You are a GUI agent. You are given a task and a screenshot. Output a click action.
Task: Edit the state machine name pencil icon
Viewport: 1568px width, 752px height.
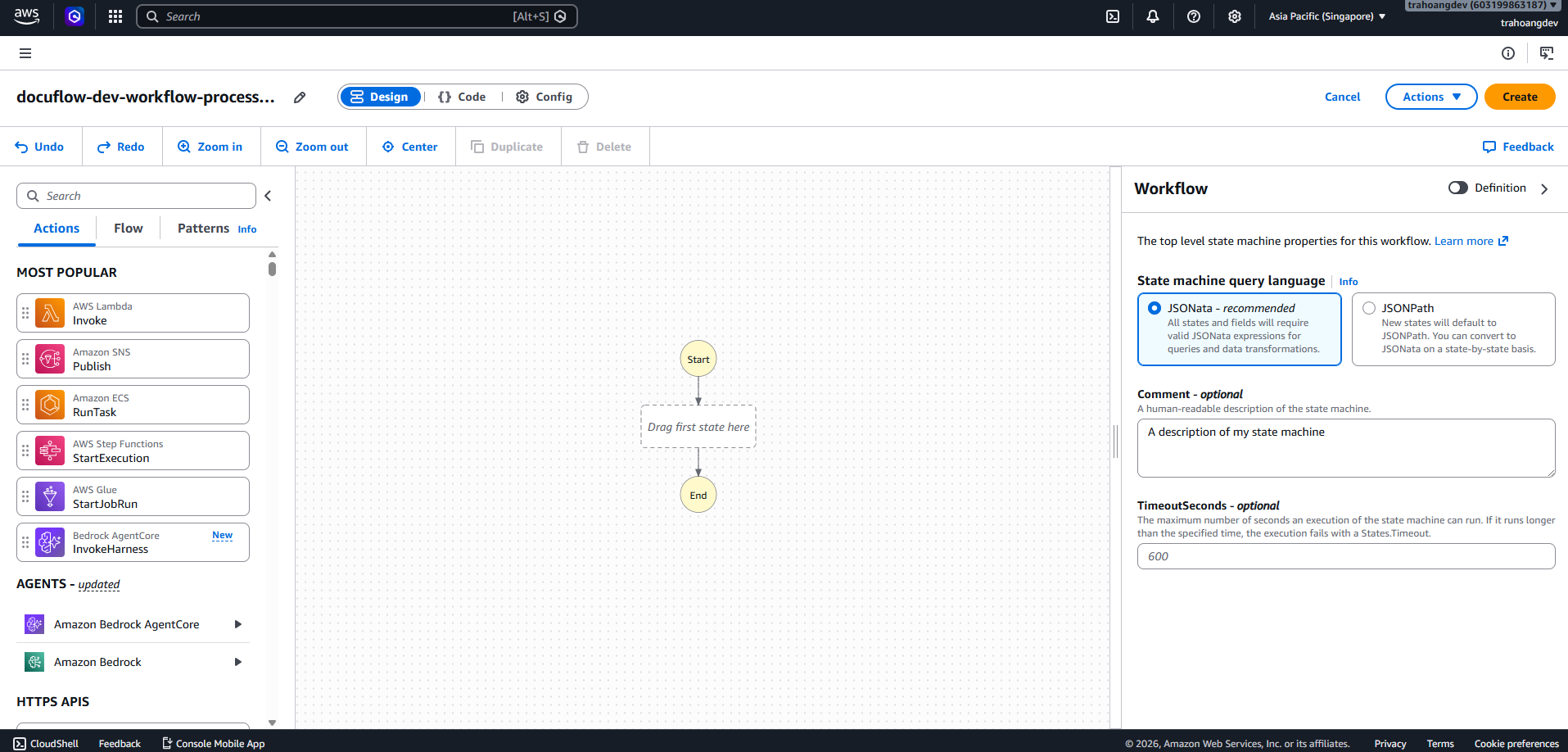[x=300, y=97]
